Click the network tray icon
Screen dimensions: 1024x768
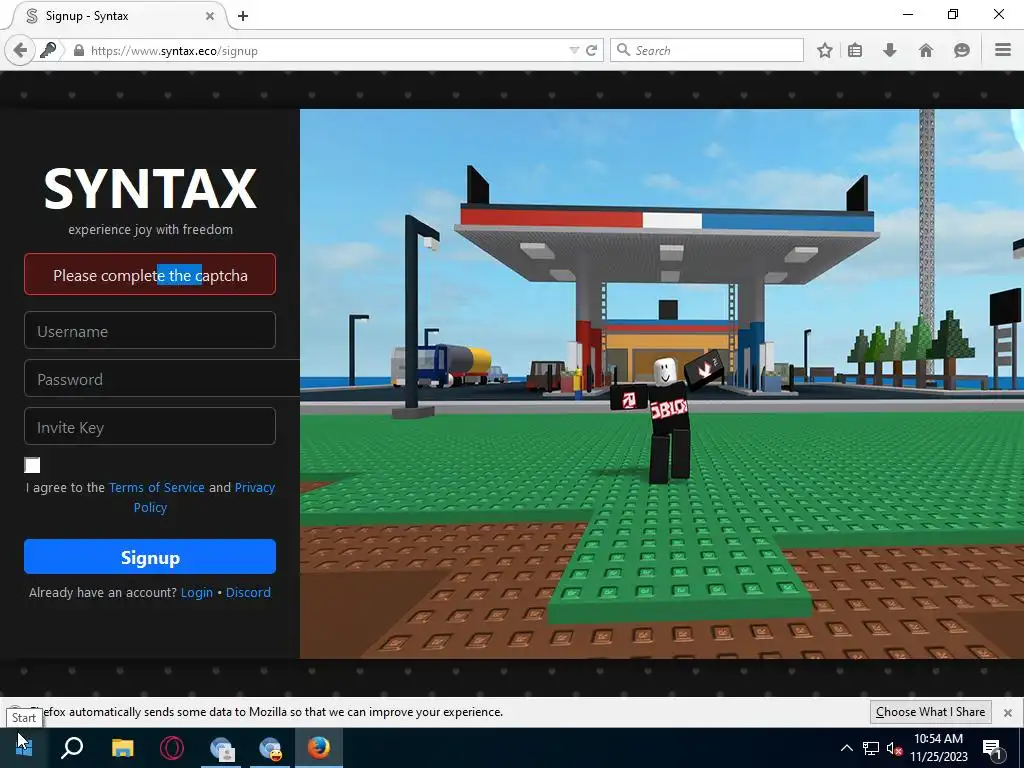pyautogui.click(x=871, y=748)
